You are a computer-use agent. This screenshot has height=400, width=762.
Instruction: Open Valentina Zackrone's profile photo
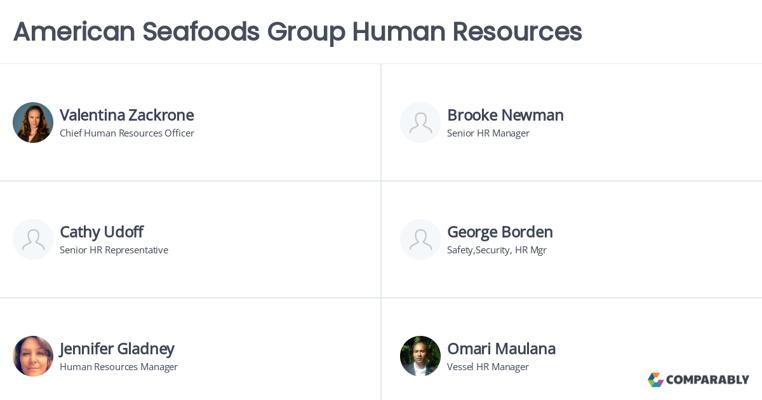(x=33, y=122)
